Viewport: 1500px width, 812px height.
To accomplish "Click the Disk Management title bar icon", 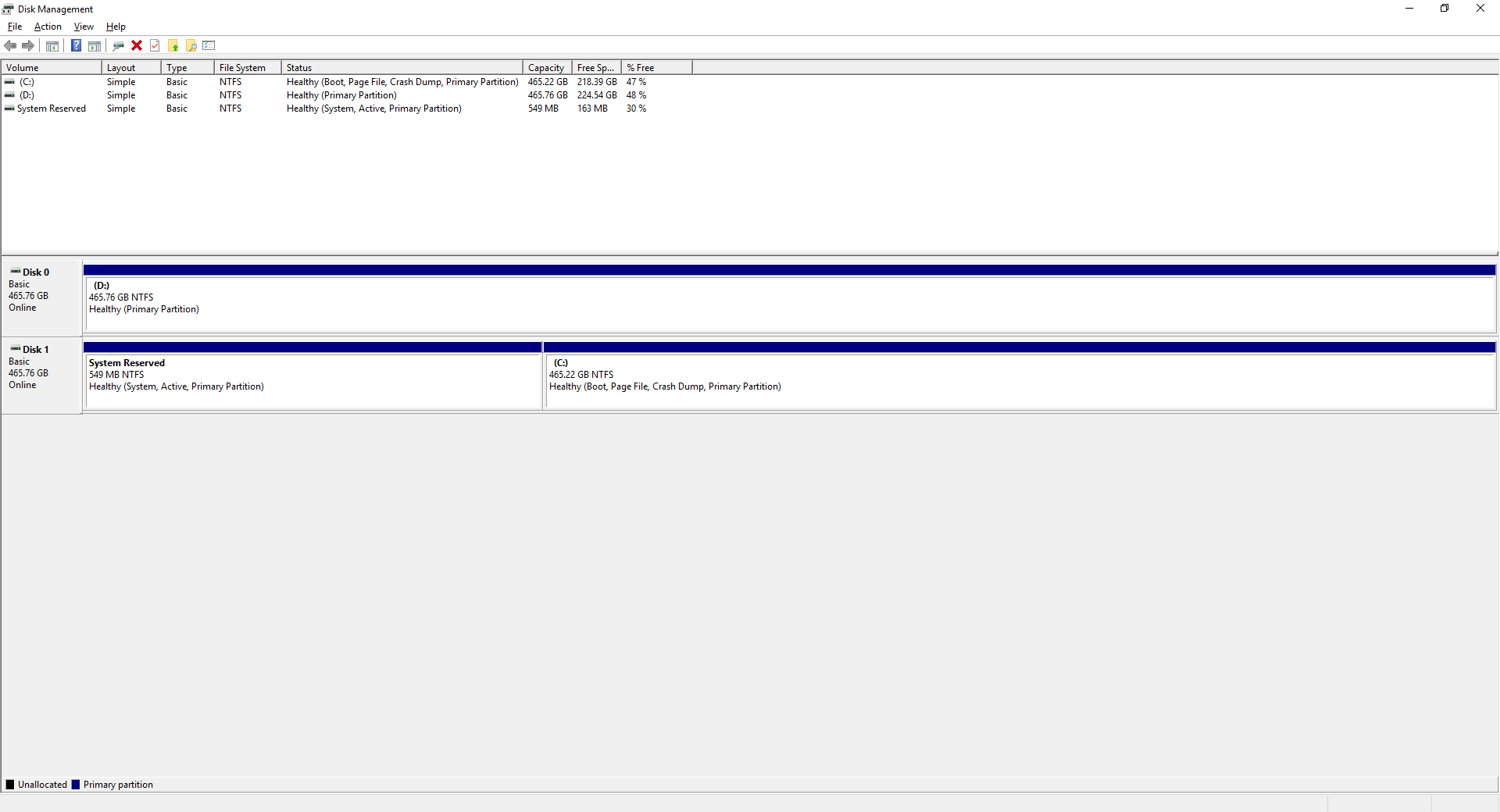I will pos(8,9).
